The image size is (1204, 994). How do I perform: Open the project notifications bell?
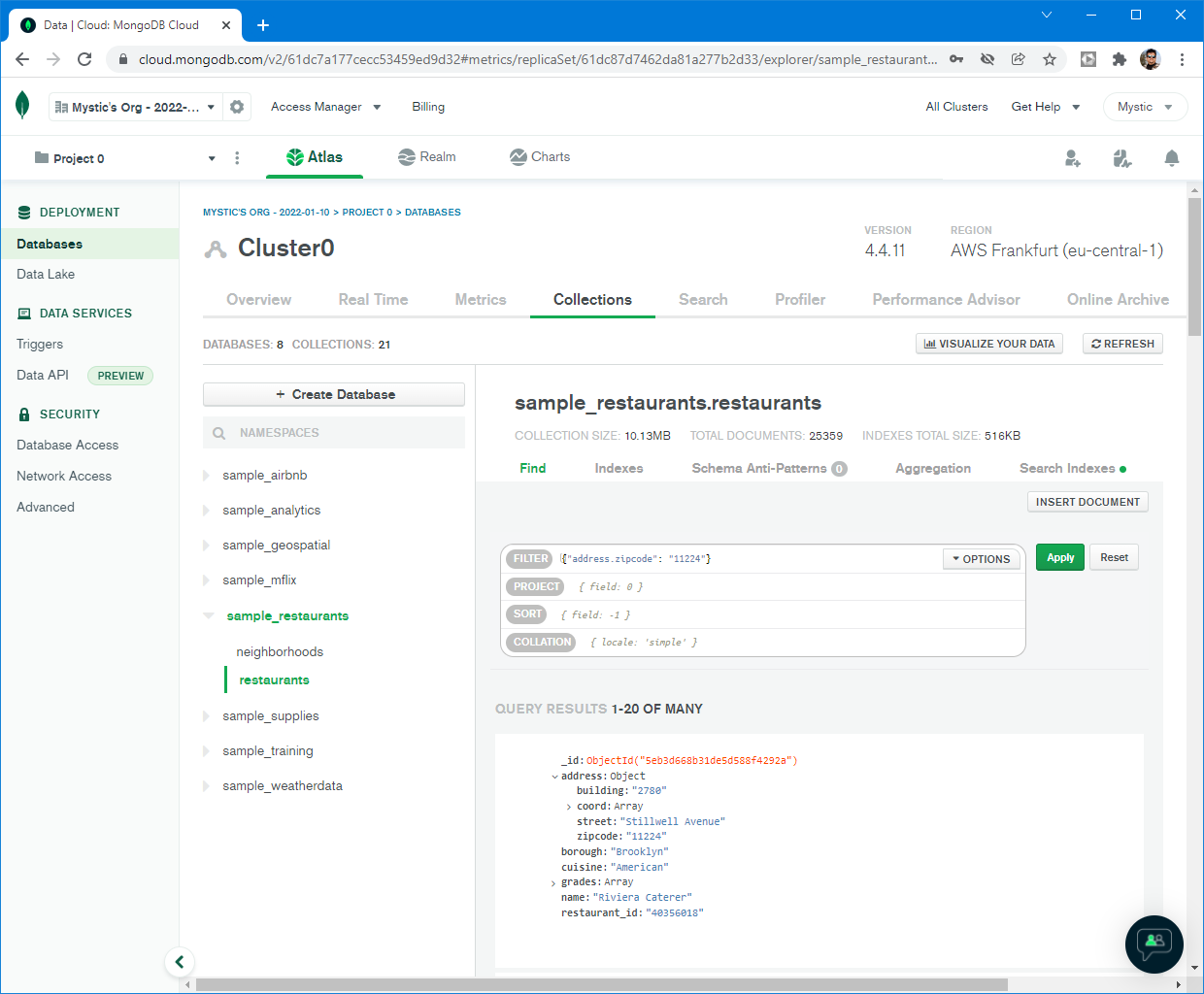1172,158
